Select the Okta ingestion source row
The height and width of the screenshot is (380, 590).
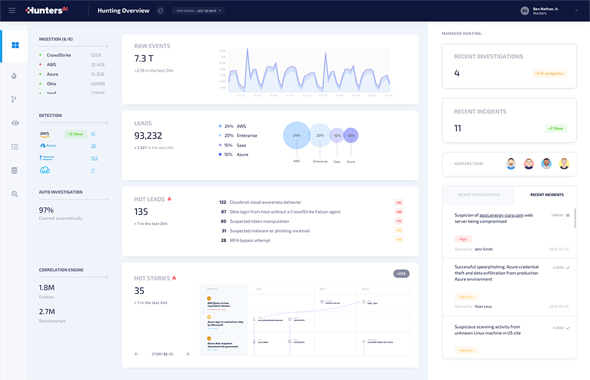[71, 84]
